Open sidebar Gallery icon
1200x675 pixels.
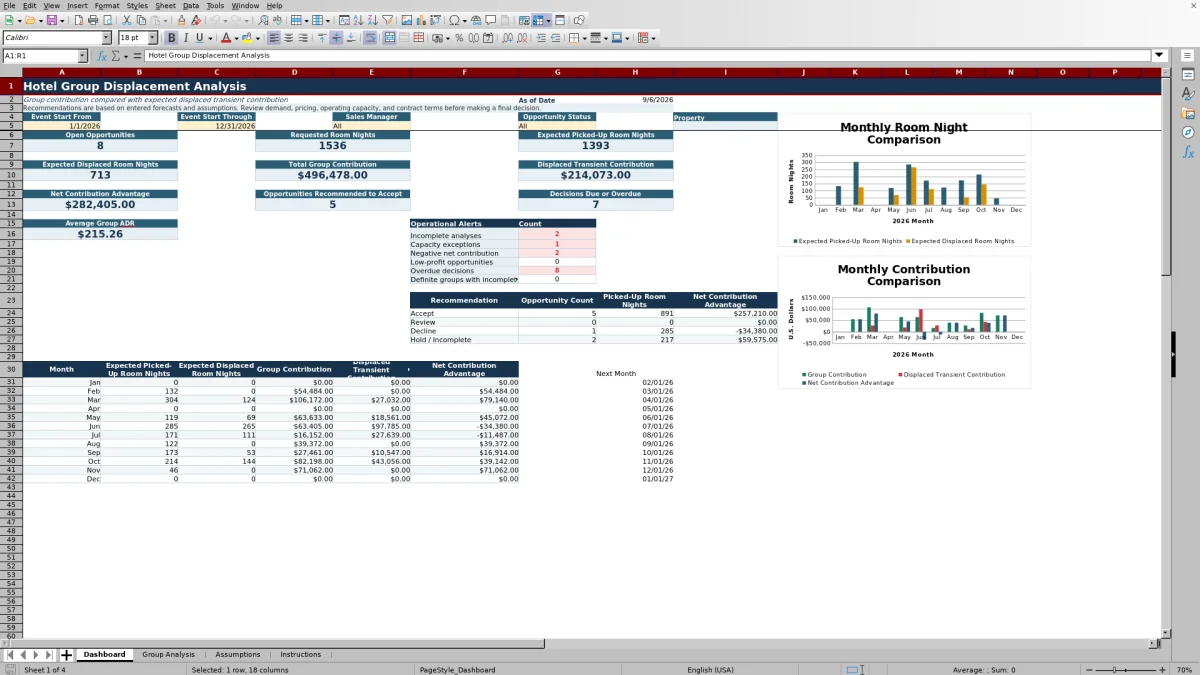coord(1188,113)
